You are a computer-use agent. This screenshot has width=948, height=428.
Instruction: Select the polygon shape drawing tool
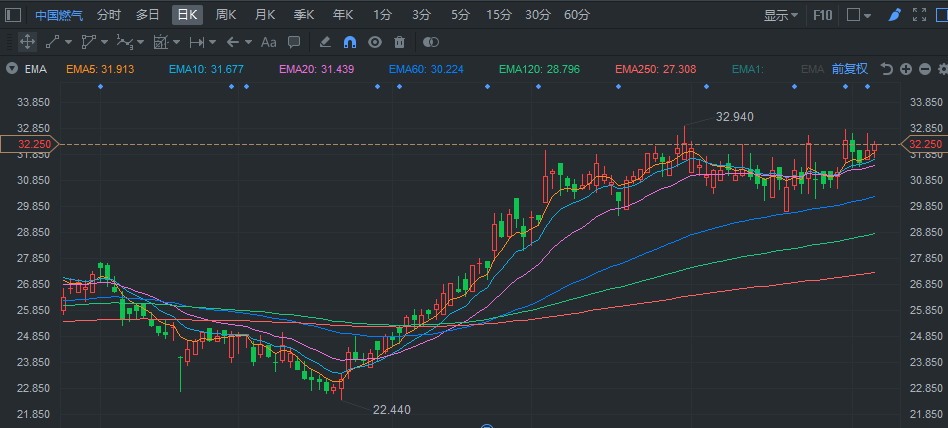[89, 42]
